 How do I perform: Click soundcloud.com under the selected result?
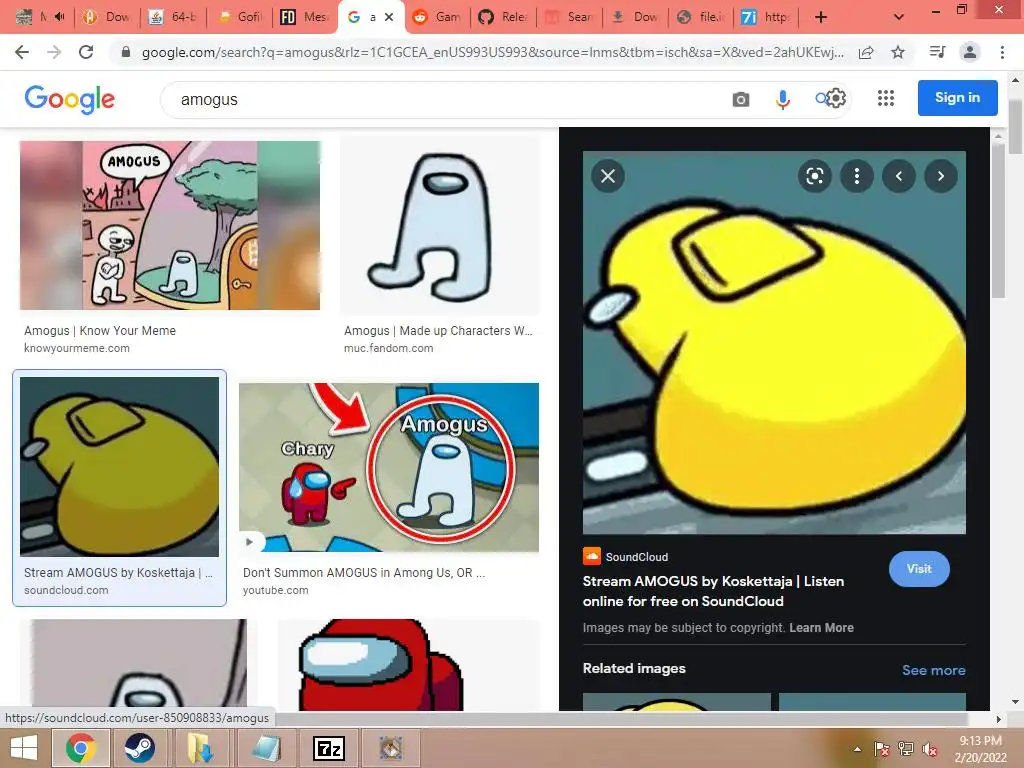pos(66,590)
